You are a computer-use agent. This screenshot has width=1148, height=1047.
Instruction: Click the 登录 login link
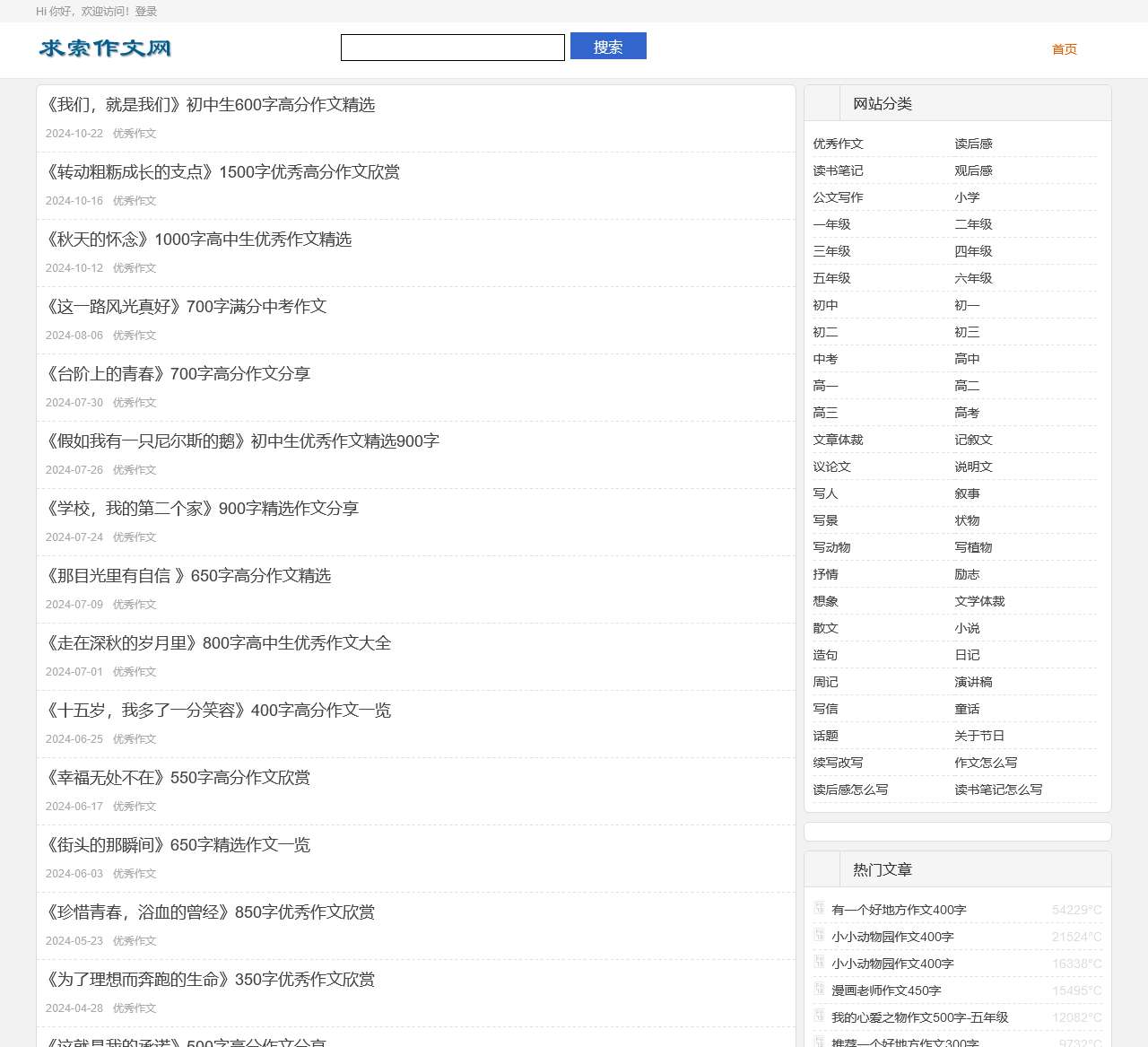click(145, 12)
